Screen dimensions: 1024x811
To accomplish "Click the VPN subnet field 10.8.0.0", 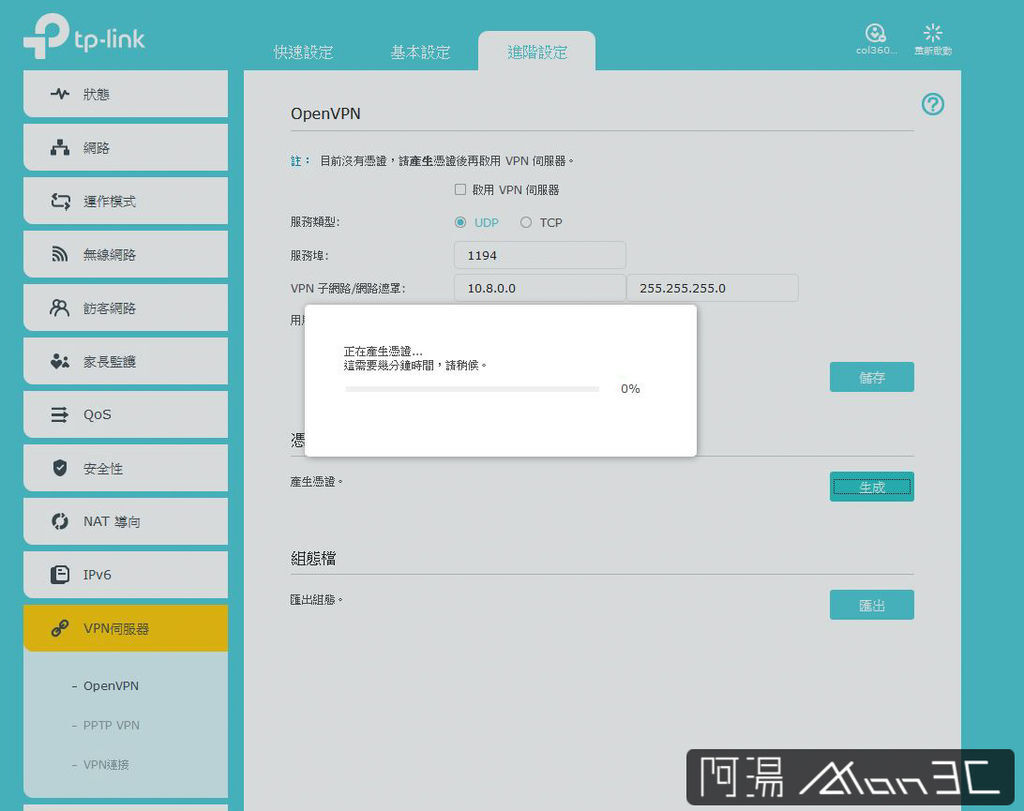I will [x=540, y=288].
